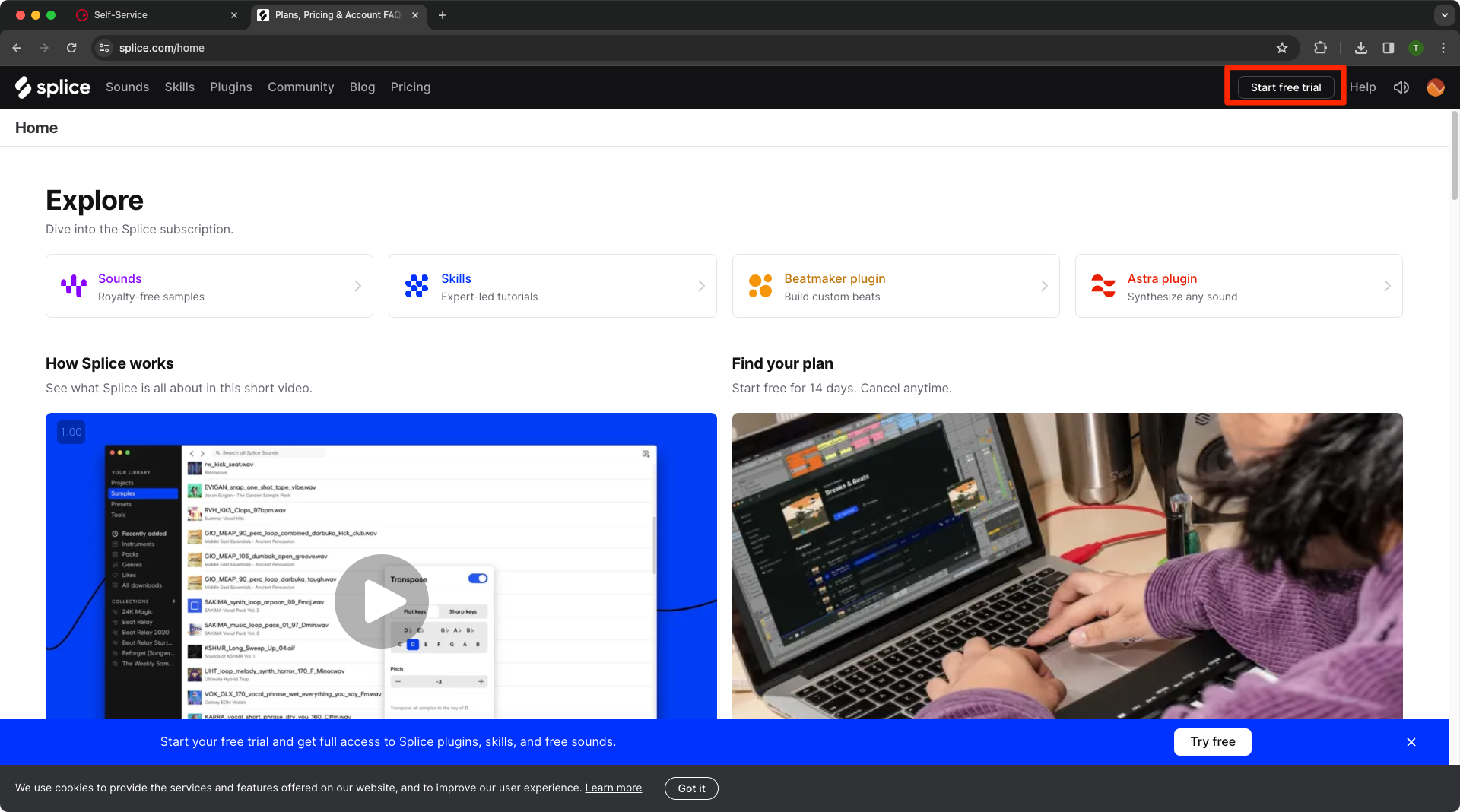
Task: Click the orange Beatmaker plugin icon
Action: tap(760, 286)
